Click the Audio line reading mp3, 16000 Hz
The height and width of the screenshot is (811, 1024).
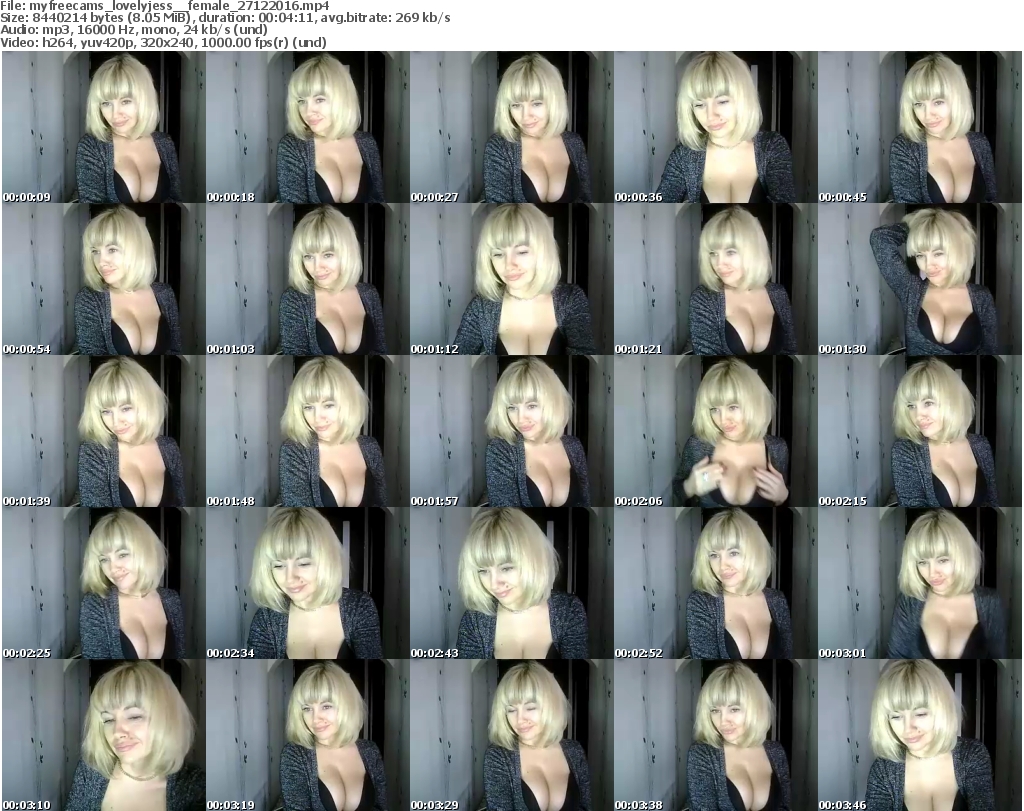click(x=134, y=30)
